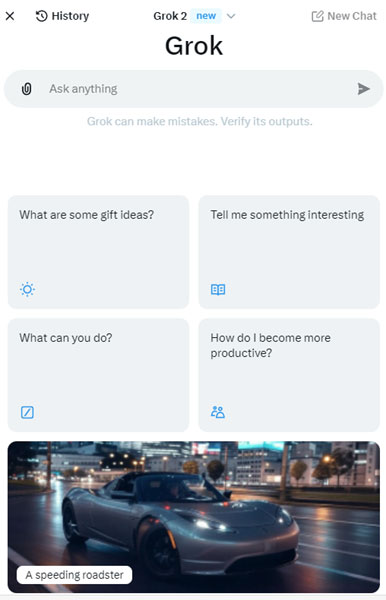Click the slash square icon
386x600 pixels.
[27, 412]
